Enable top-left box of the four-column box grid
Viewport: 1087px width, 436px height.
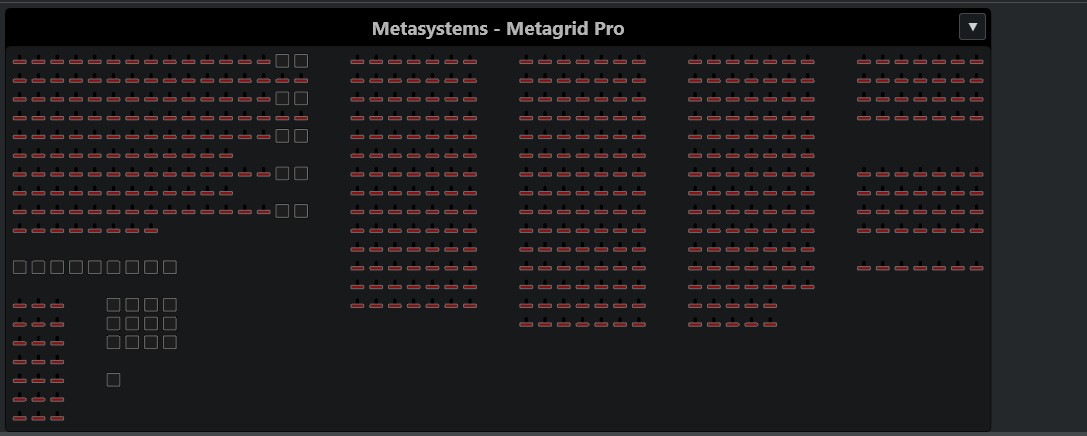113,304
